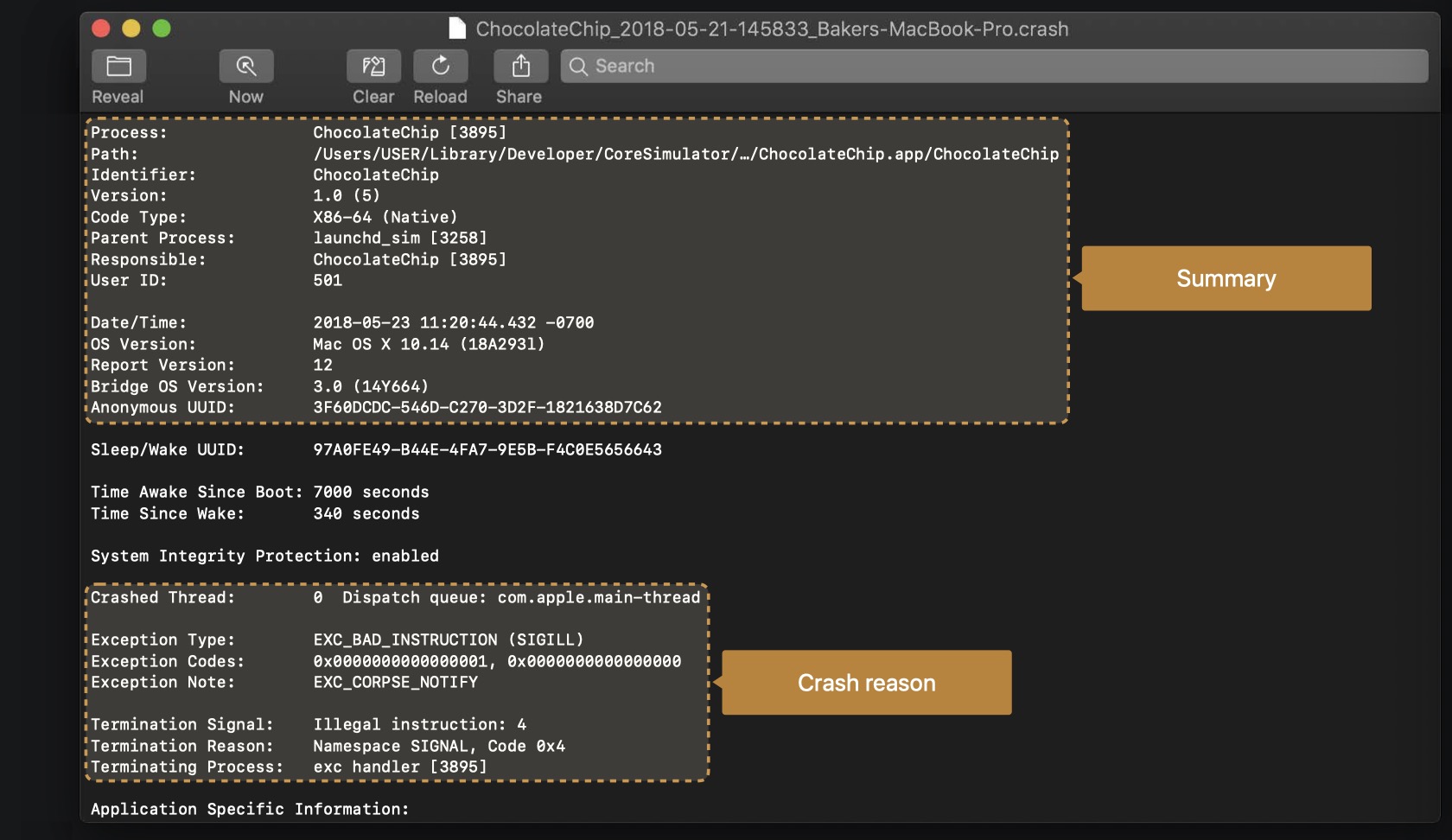Select the Summary callout label
This screenshot has width=1452, height=840.
(x=1226, y=278)
